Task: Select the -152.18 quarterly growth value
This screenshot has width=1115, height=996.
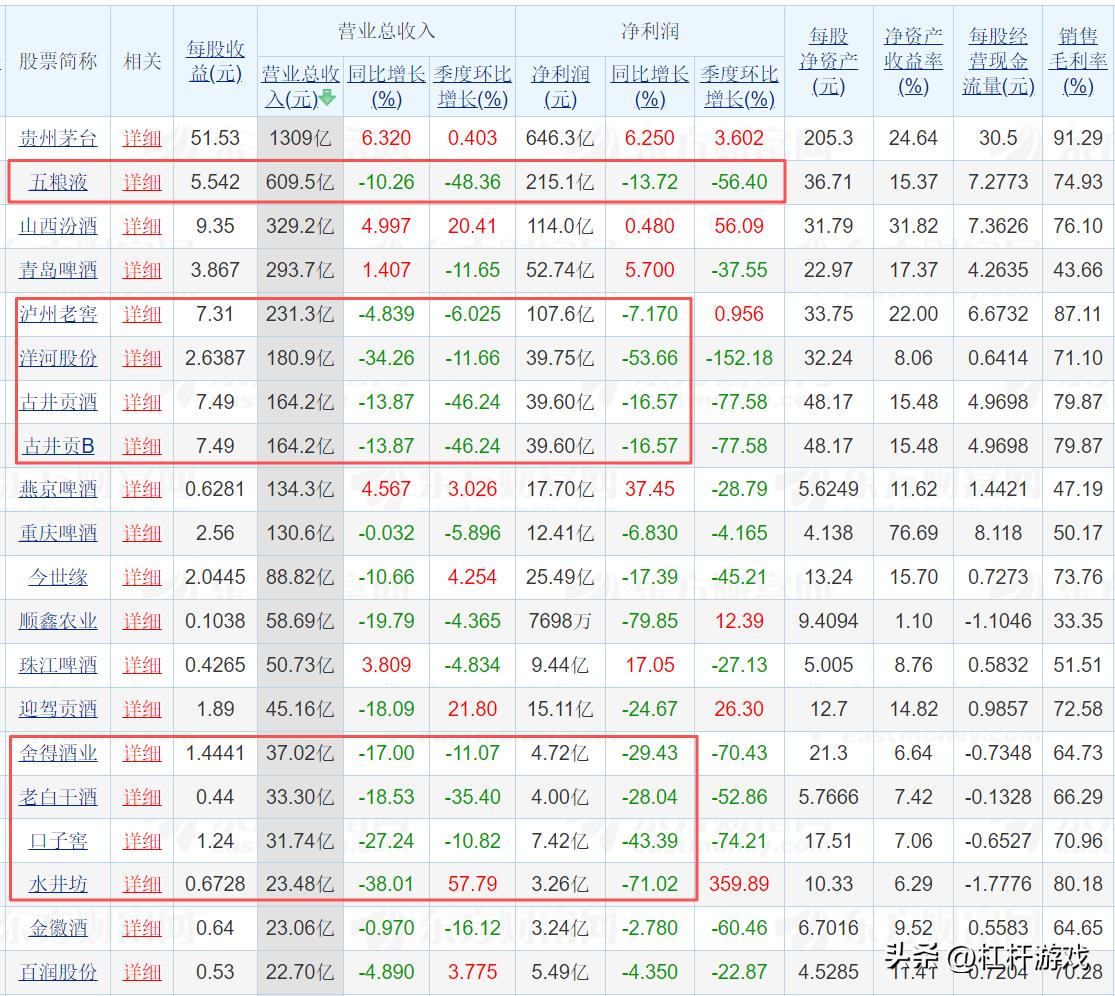Action: click(740, 358)
